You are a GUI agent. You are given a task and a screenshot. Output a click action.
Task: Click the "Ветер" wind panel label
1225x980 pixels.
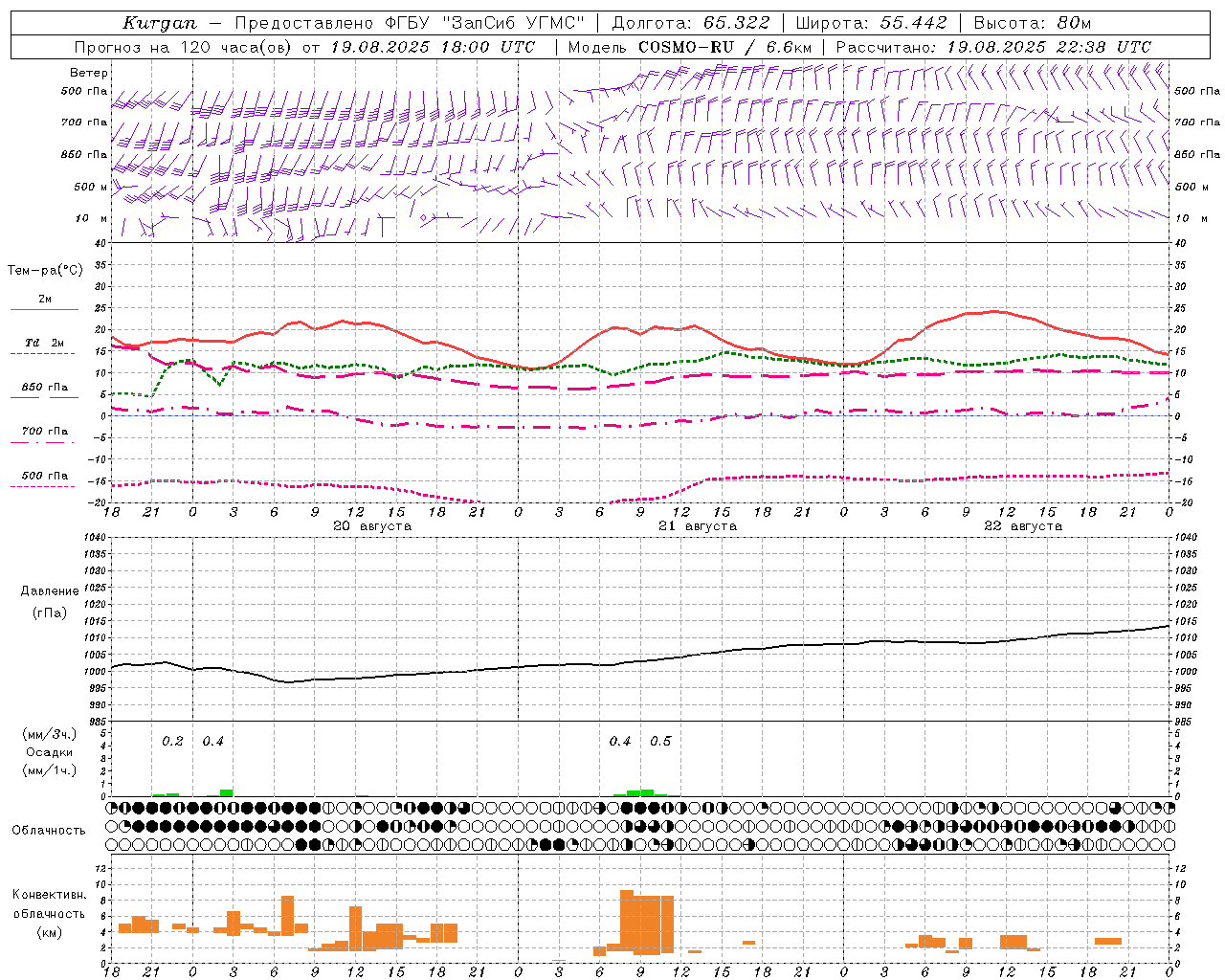click(x=89, y=73)
